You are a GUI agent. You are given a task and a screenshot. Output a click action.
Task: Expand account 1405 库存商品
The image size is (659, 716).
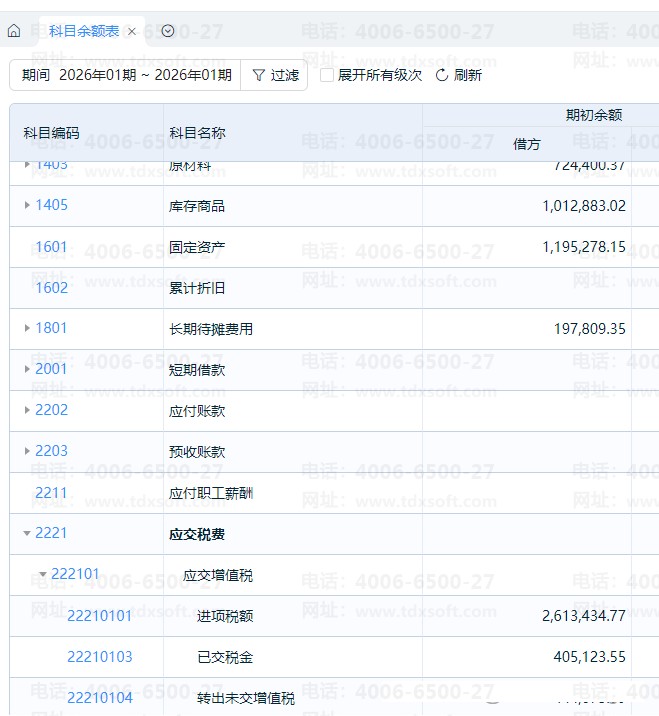pos(27,205)
